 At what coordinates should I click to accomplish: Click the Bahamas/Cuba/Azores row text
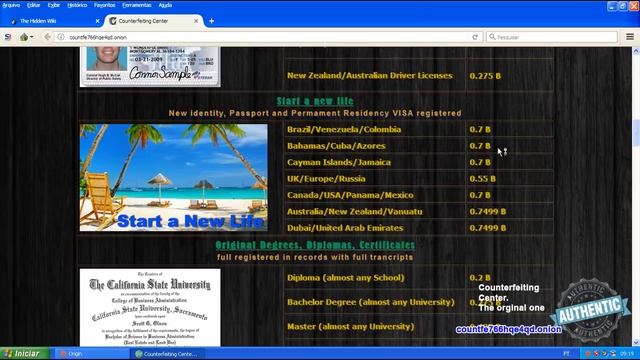336,146
